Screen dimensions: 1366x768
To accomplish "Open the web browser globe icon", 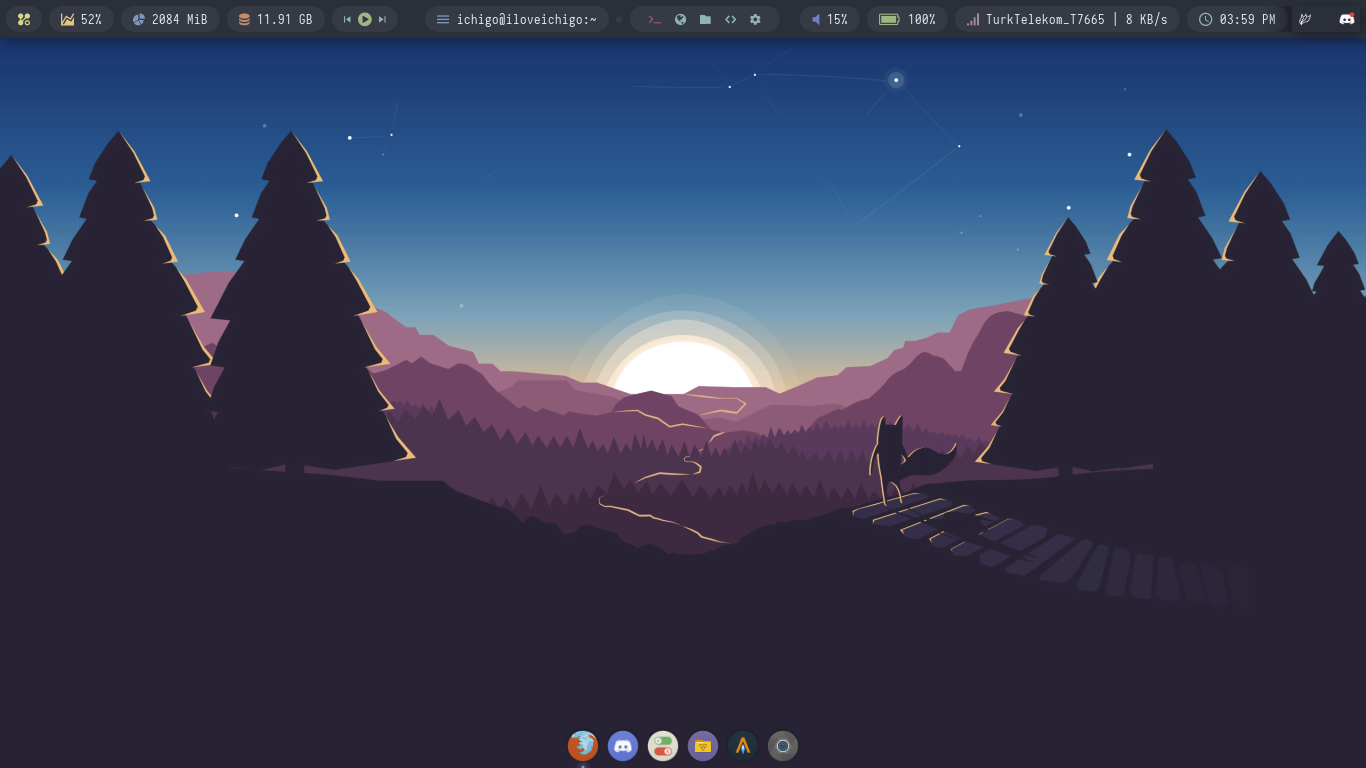I will click(x=681, y=19).
